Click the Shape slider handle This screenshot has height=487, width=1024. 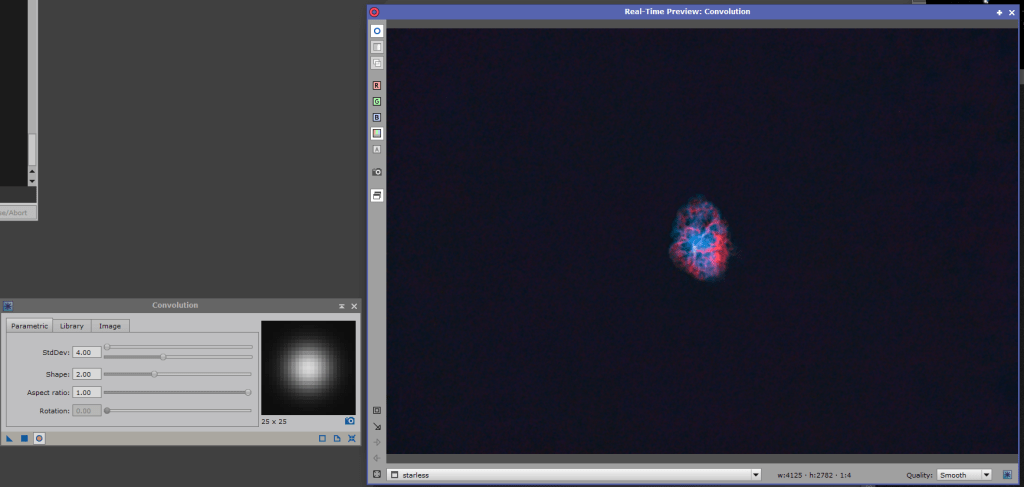coord(154,374)
